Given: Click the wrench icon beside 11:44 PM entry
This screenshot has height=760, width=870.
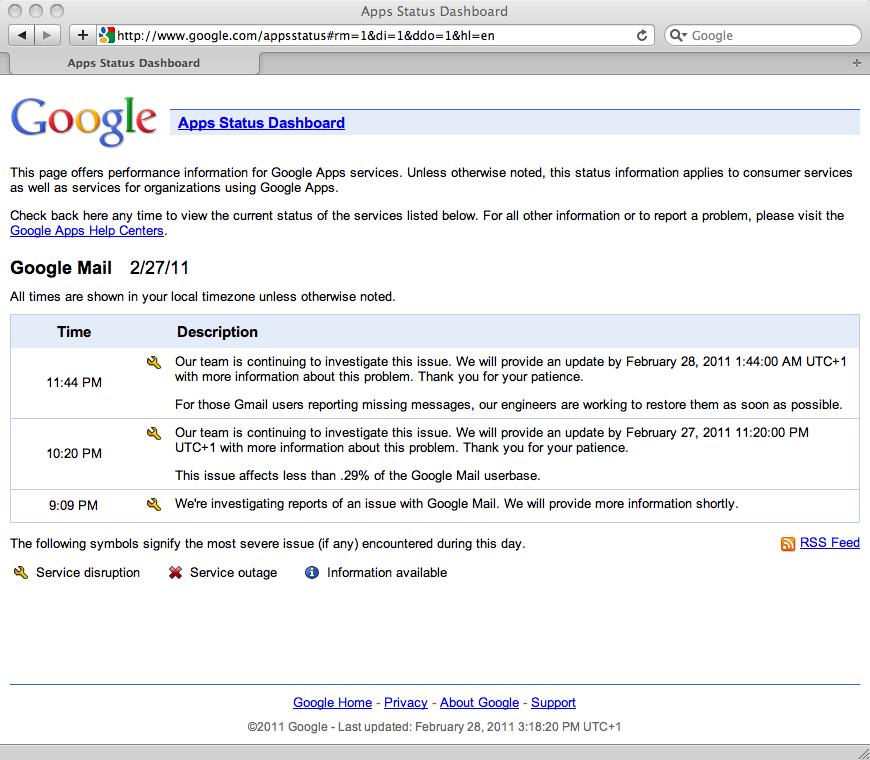Looking at the screenshot, I should 153,362.
